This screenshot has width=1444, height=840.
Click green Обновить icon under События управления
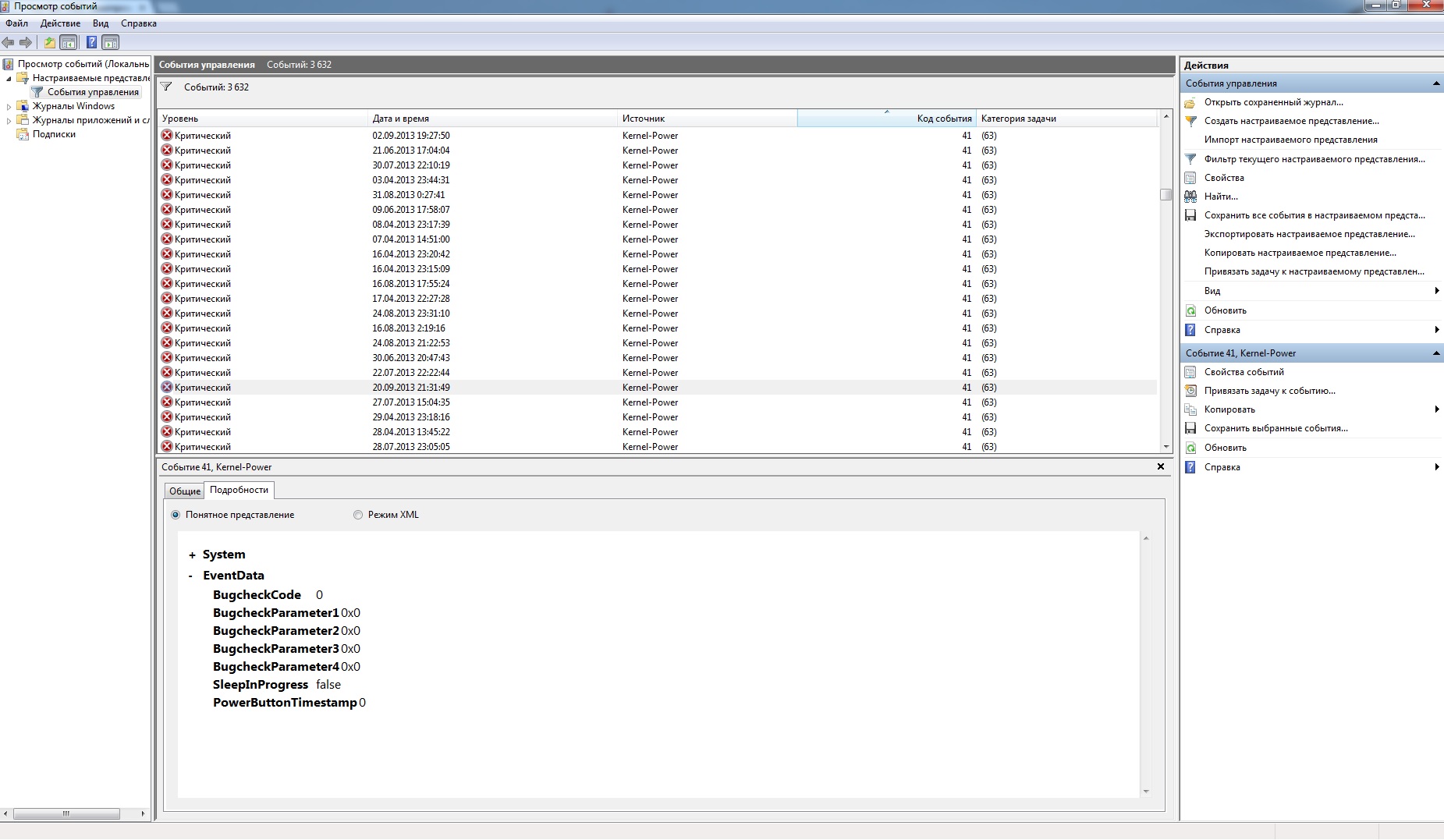click(1190, 310)
